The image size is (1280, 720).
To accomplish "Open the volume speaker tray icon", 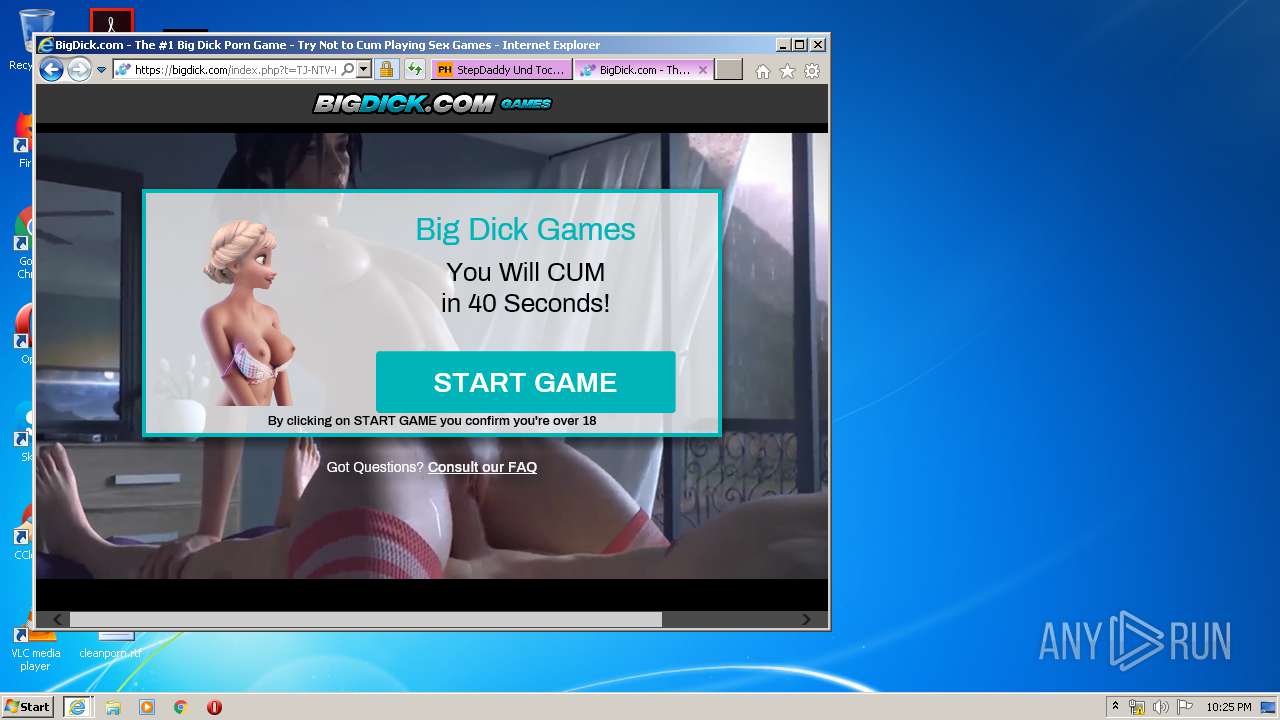I will pos(1161,707).
